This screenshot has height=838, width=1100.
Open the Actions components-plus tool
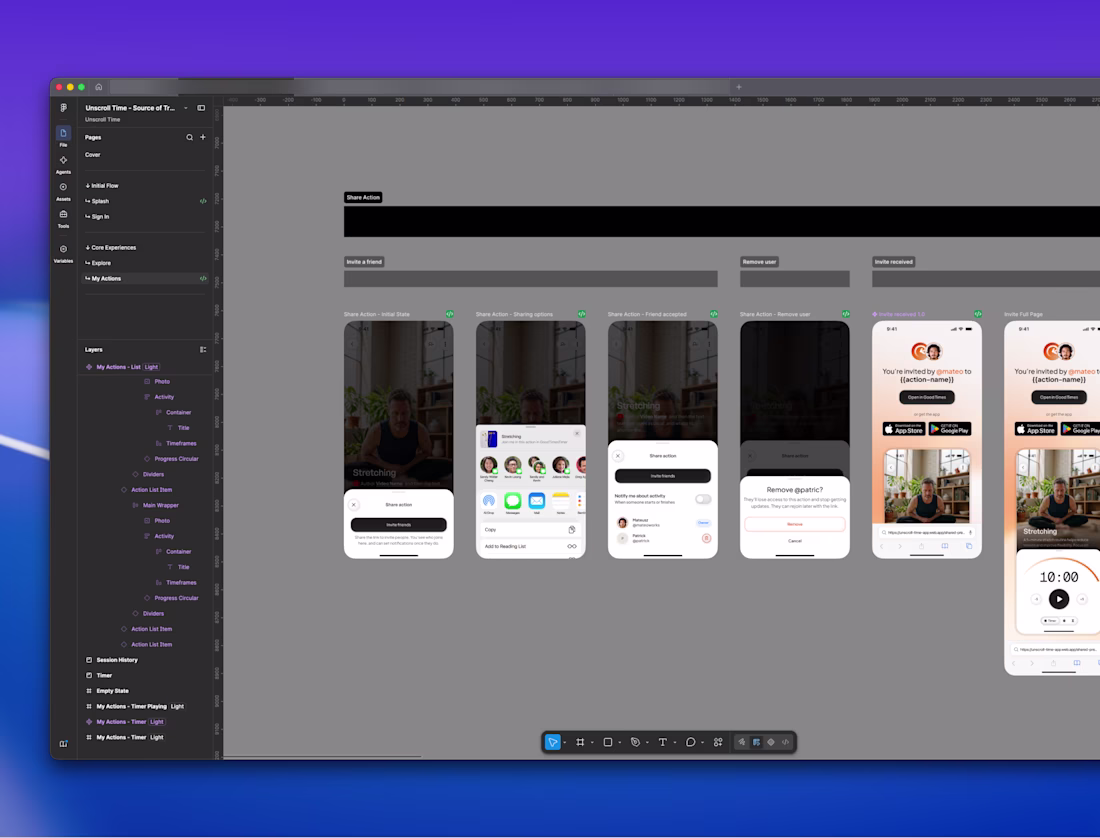pos(718,742)
